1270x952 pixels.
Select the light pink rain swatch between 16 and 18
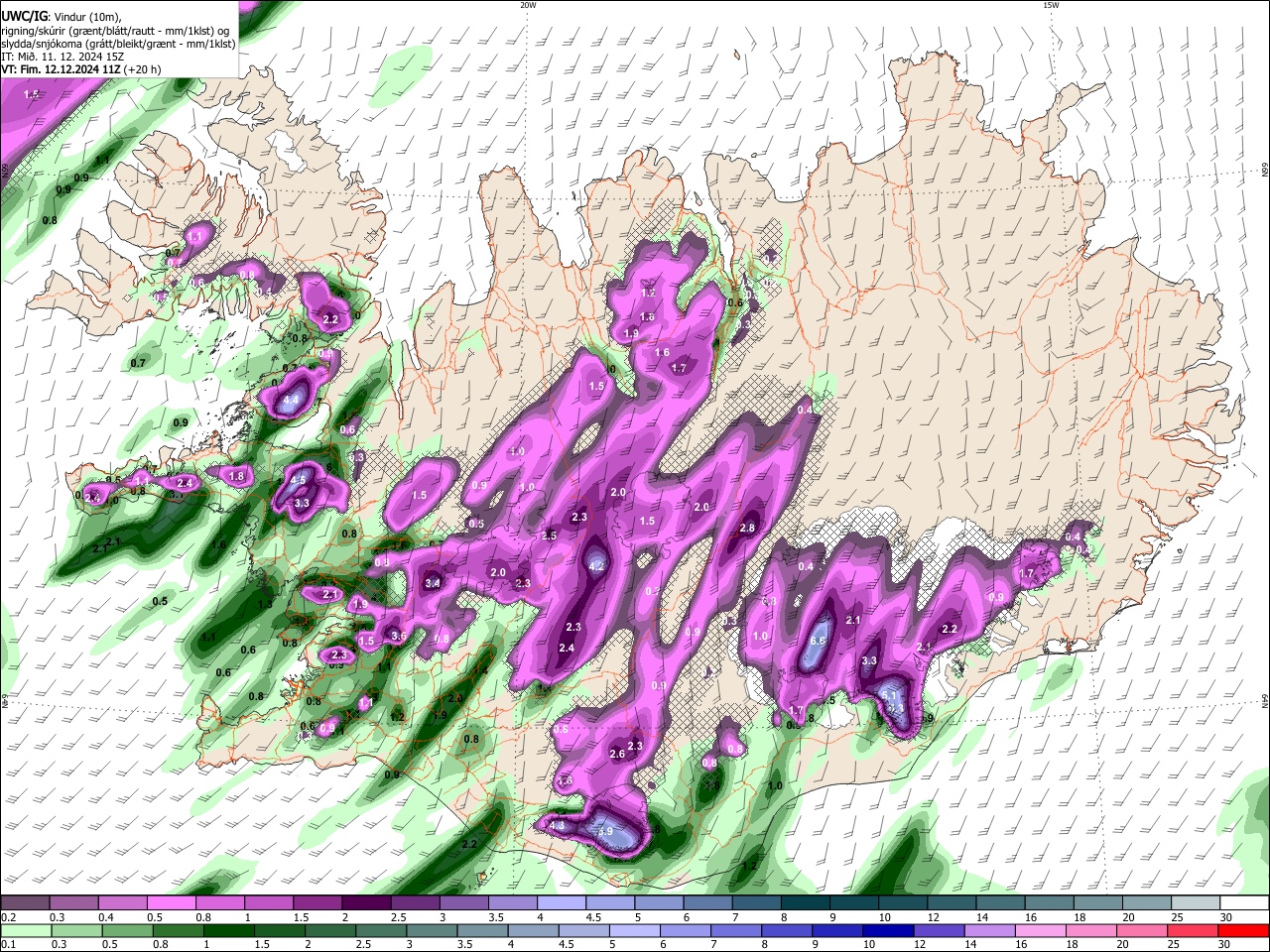pos(1041,930)
